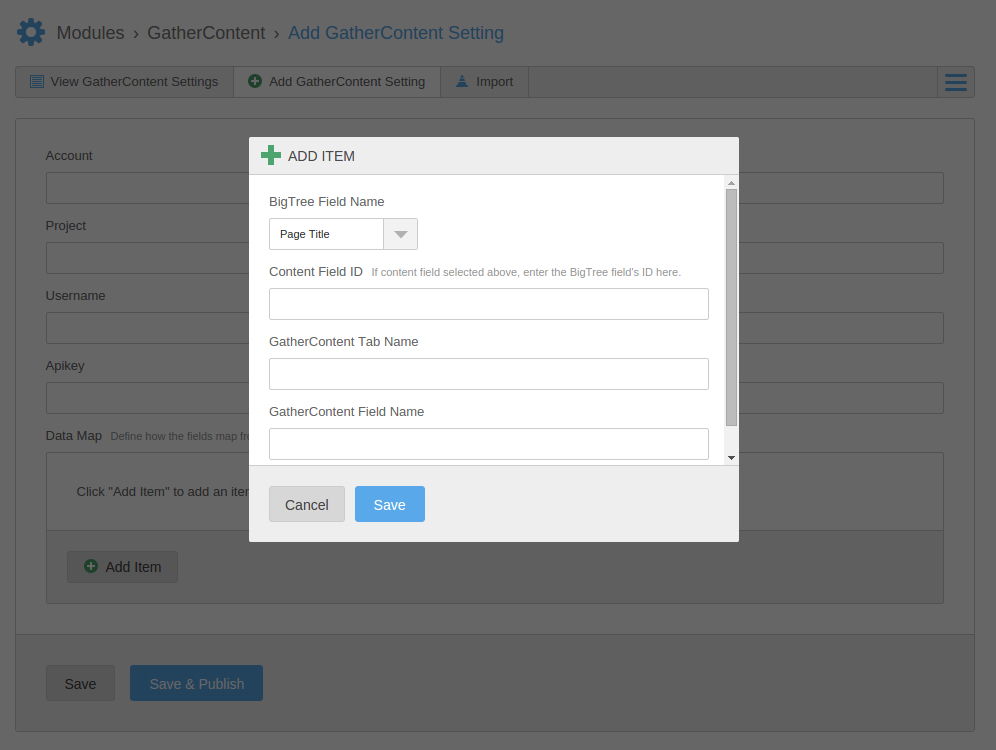Click the Add GatherContent Setting plus icon

click(x=255, y=81)
